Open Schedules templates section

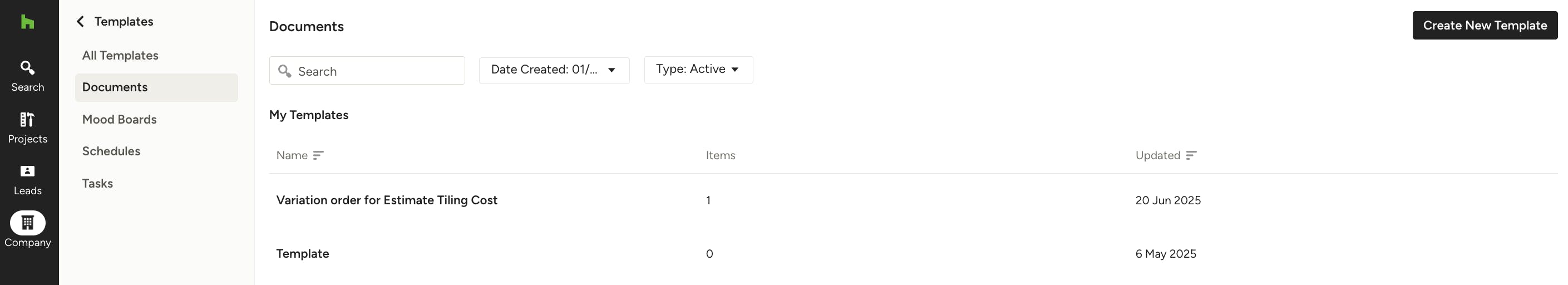coord(111,151)
